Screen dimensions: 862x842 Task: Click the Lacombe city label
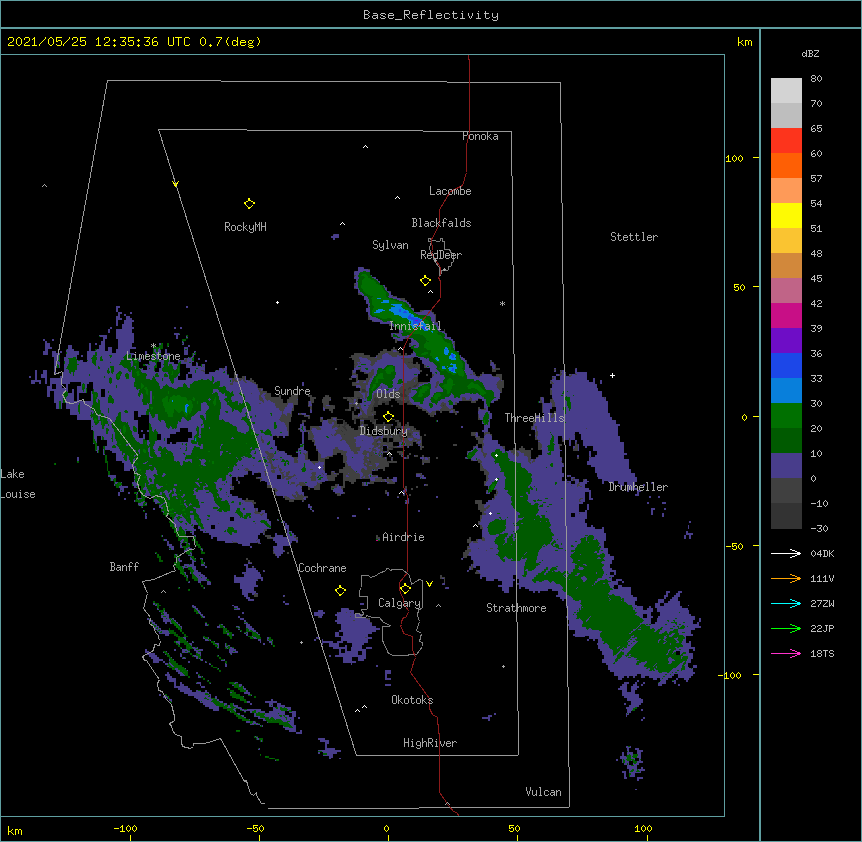click(x=450, y=191)
